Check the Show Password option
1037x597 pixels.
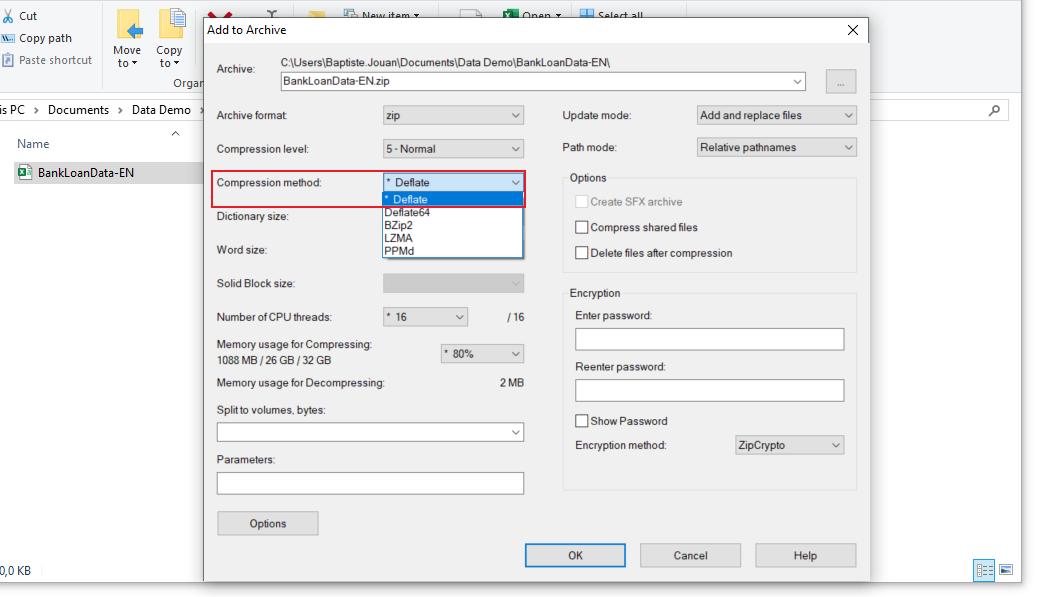[x=581, y=421]
